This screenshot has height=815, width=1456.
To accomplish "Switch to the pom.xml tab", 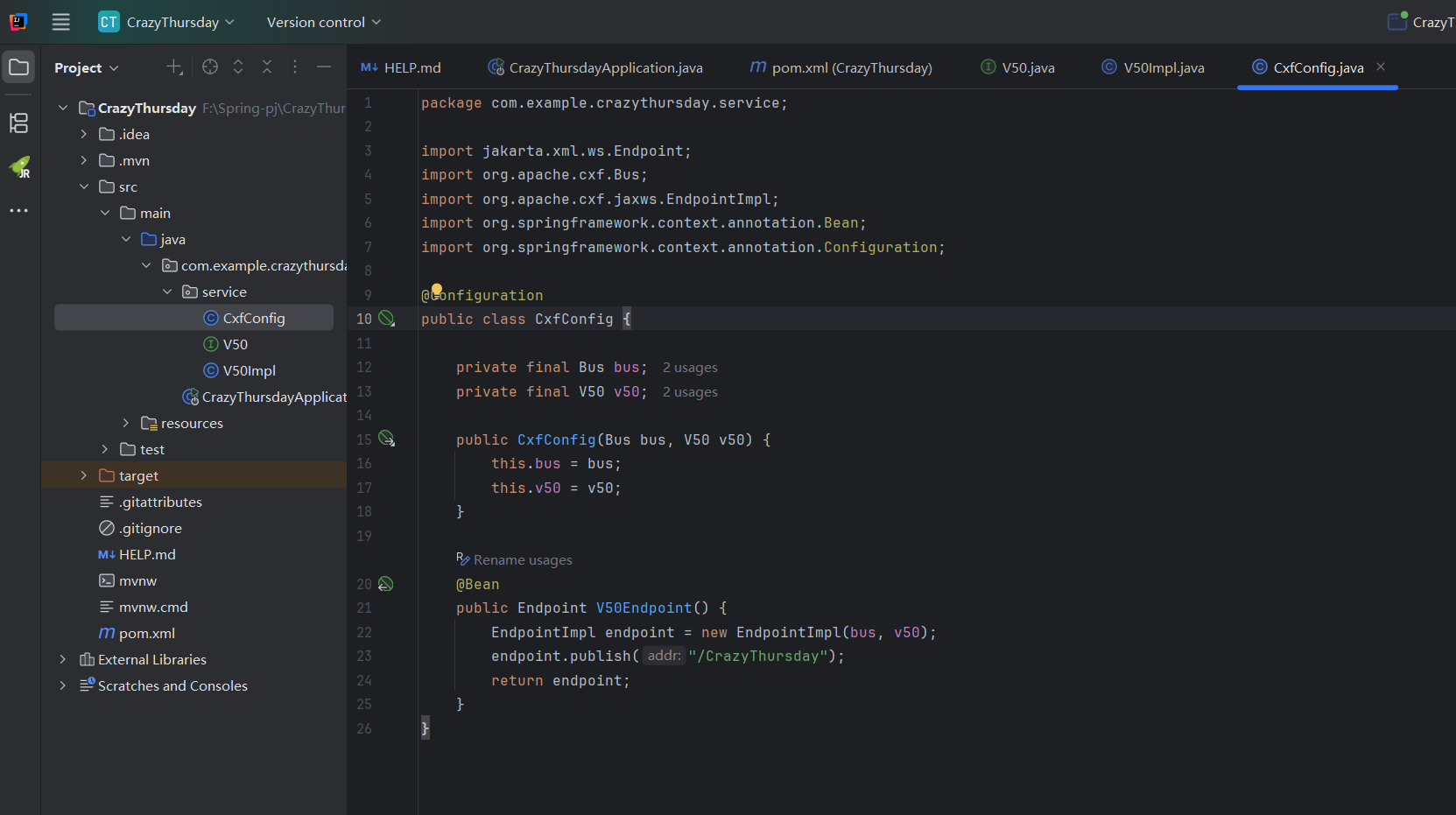I will (x=840, y=67).
